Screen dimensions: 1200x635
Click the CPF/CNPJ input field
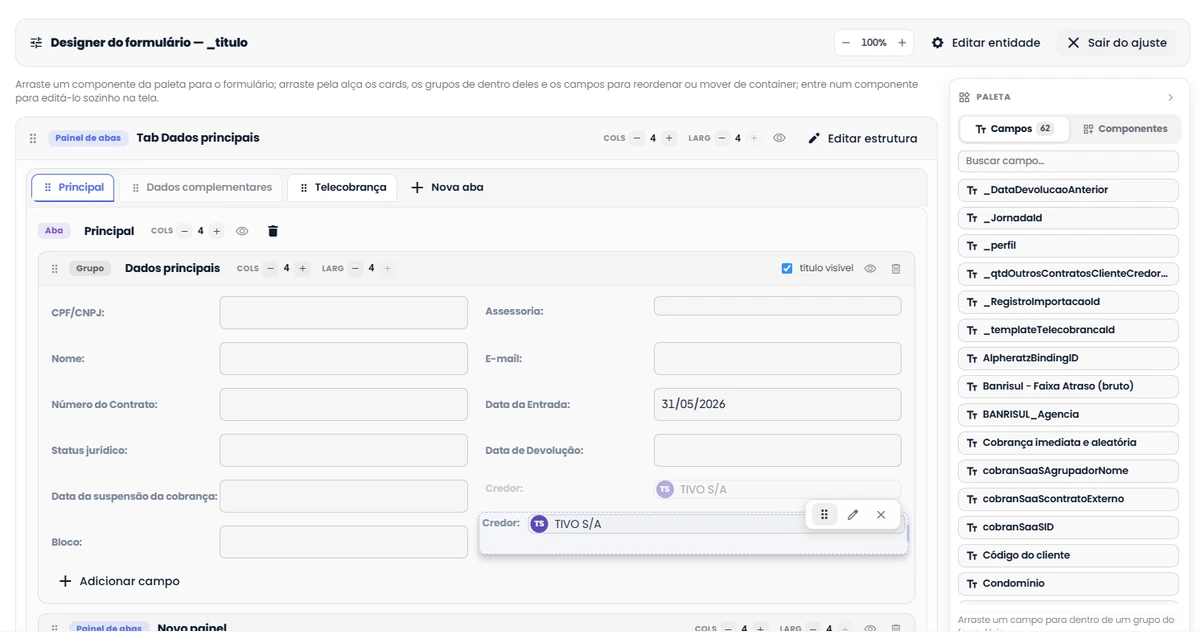344,312
